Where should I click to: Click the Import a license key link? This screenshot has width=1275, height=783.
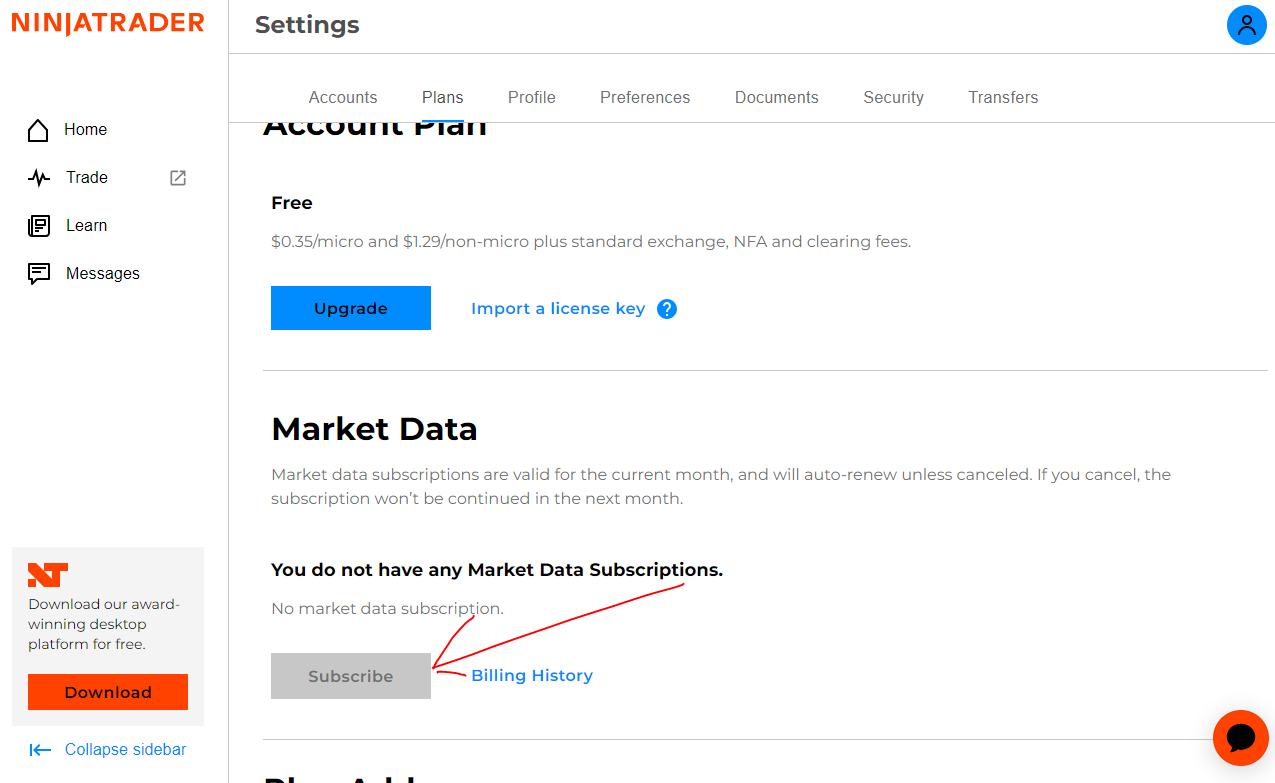[x=558, y=309]
